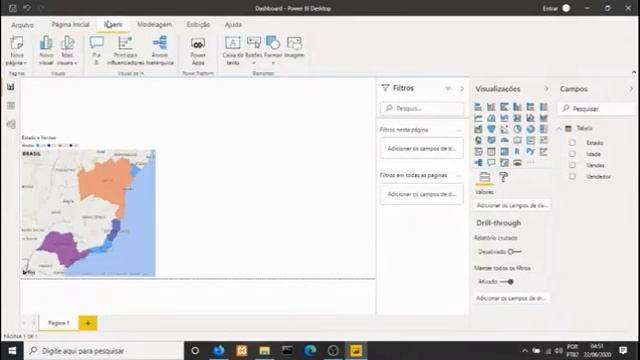This screenshot has width=640, height=360.
Task: Select the filled map visual
Action: [491, 140]
